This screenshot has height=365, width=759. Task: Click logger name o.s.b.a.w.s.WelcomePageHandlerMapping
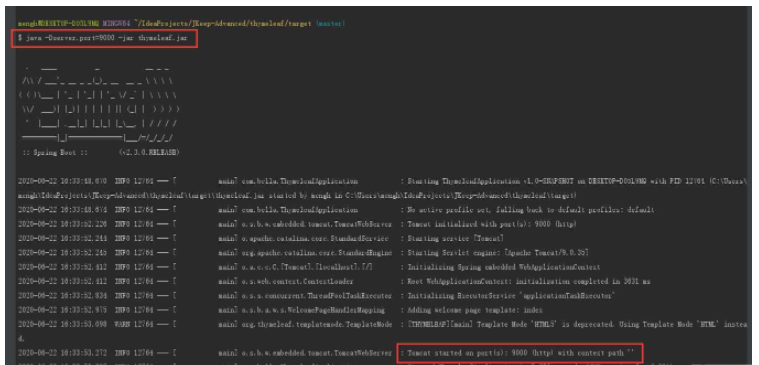click(x=314, y=310)
